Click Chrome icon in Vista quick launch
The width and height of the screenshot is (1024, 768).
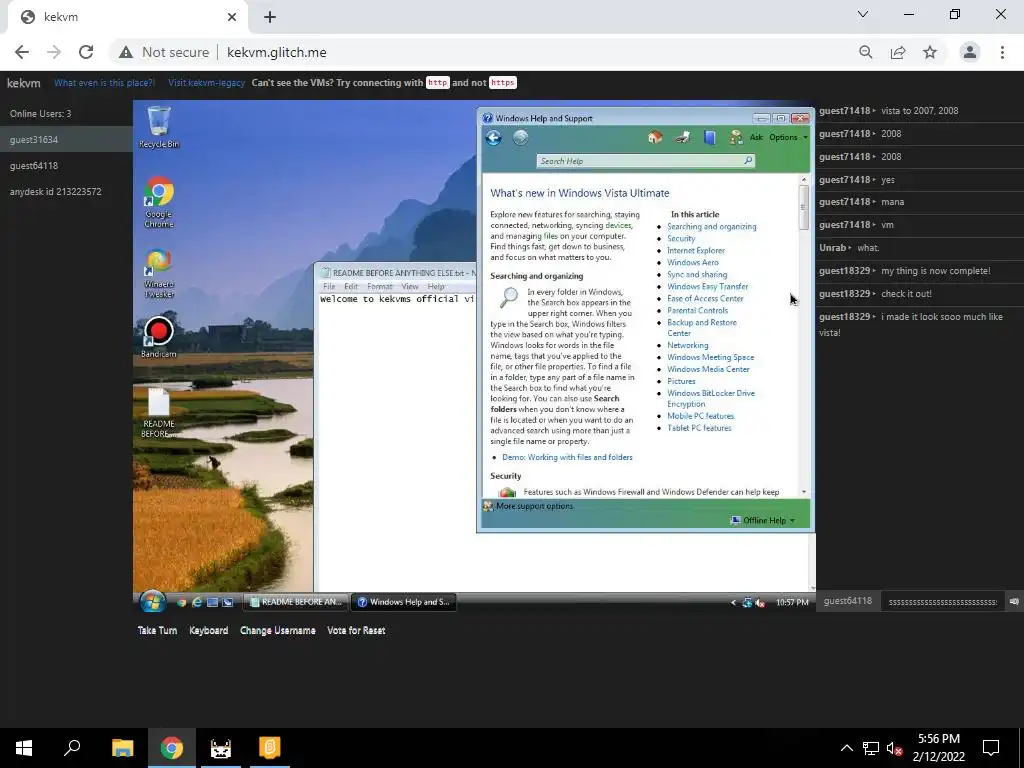point(182,602)
